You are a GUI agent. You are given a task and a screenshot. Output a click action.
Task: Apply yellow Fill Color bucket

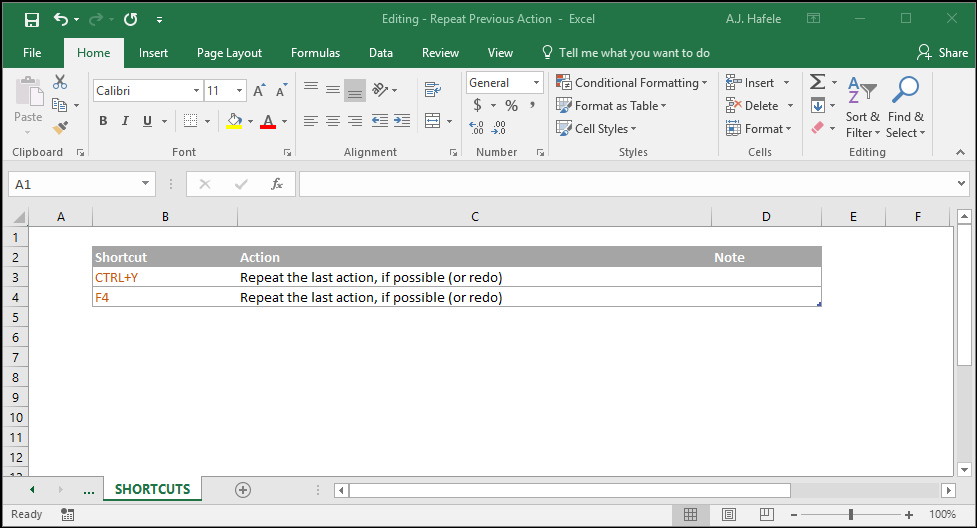pyautogui.click(x=234, y=121)
